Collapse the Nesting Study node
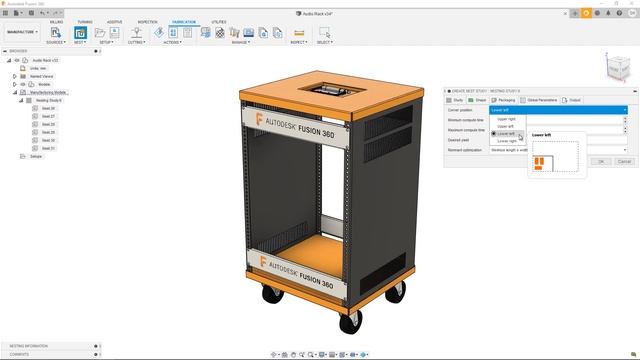640x360 pixels. click(21, 100)
